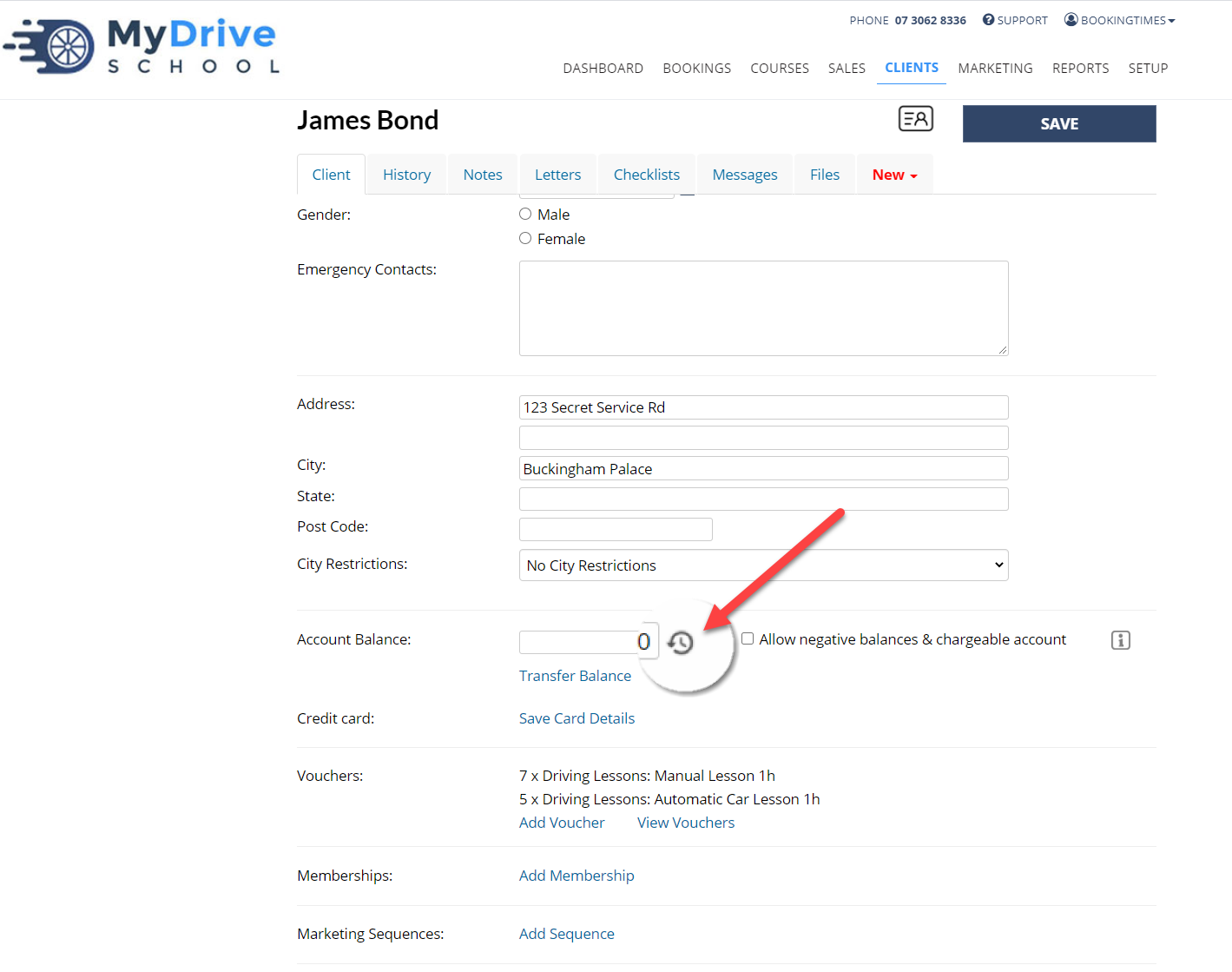The width and height of the screenshot is (1232, 972).
Task: Open the SETUP menu
Action: click(x=1148, y=68)
